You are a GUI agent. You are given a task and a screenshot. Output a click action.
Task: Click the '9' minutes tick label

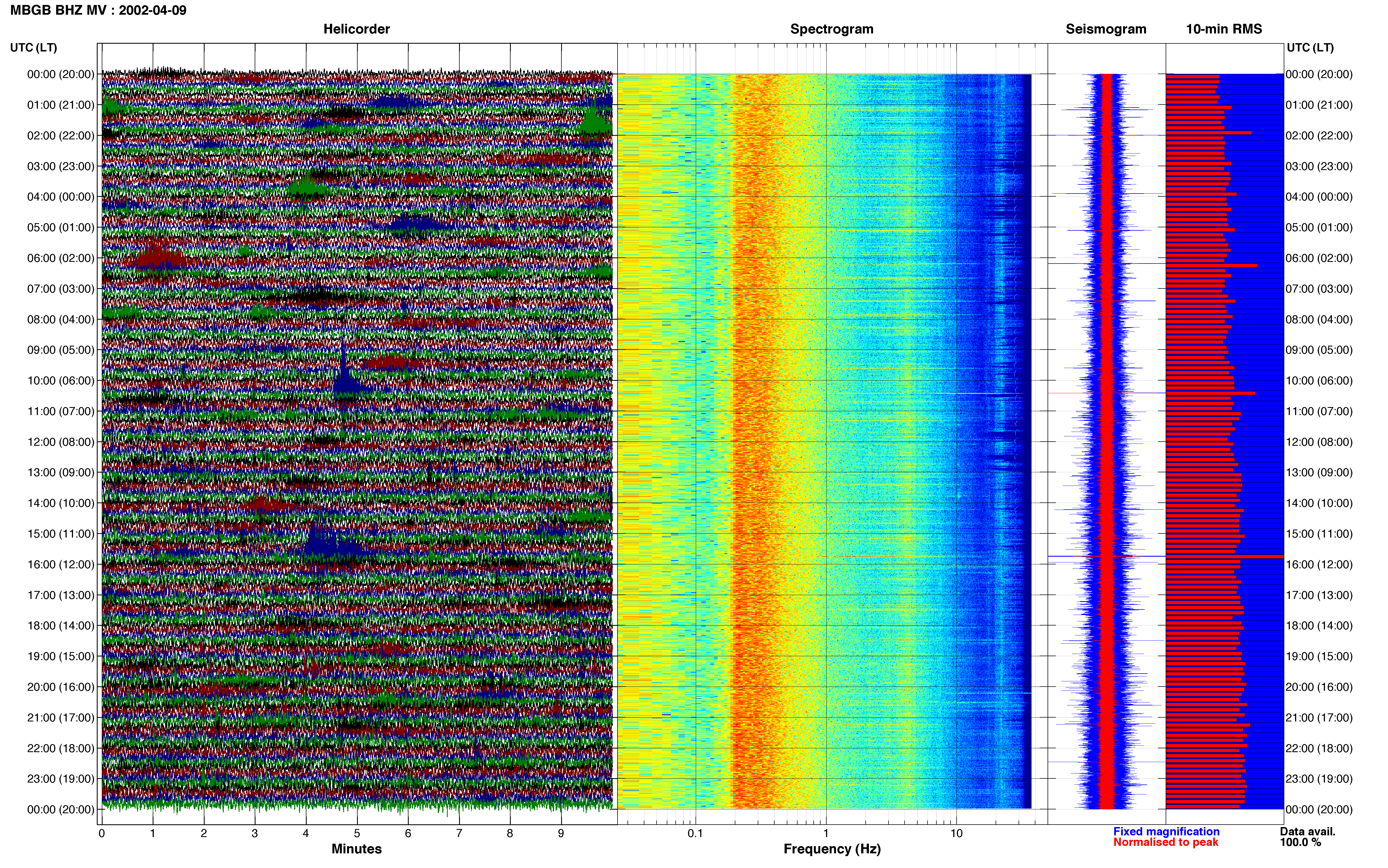pos(561,833)
